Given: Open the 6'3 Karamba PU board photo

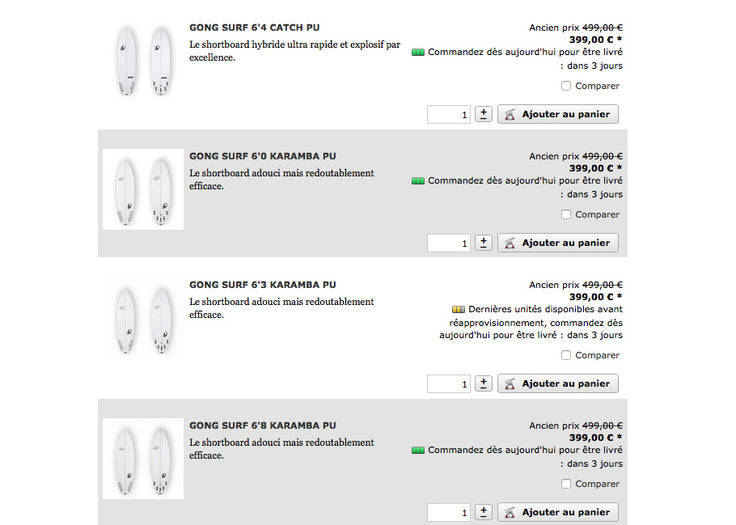Looking at the screenshot, I should click(x=143, y=320).
